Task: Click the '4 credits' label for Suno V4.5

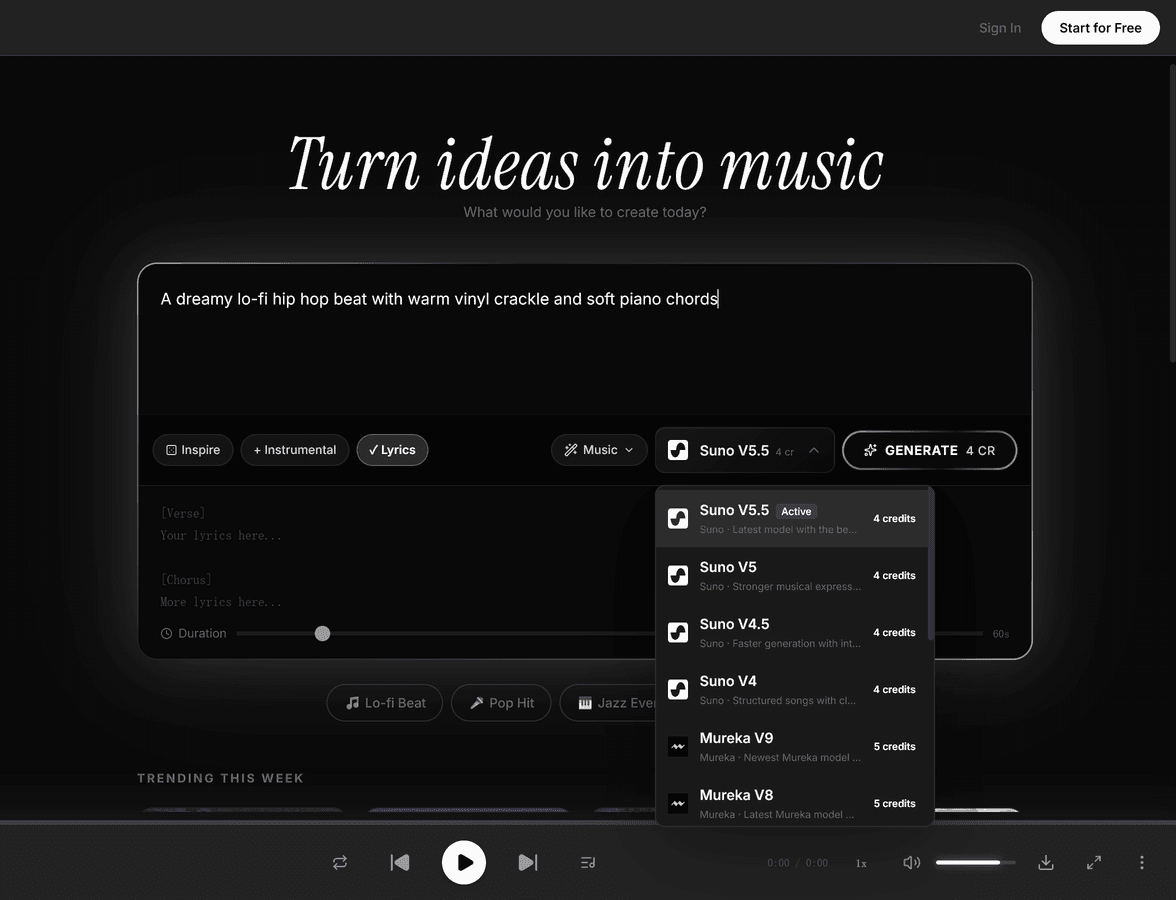Action: (894, 632)
